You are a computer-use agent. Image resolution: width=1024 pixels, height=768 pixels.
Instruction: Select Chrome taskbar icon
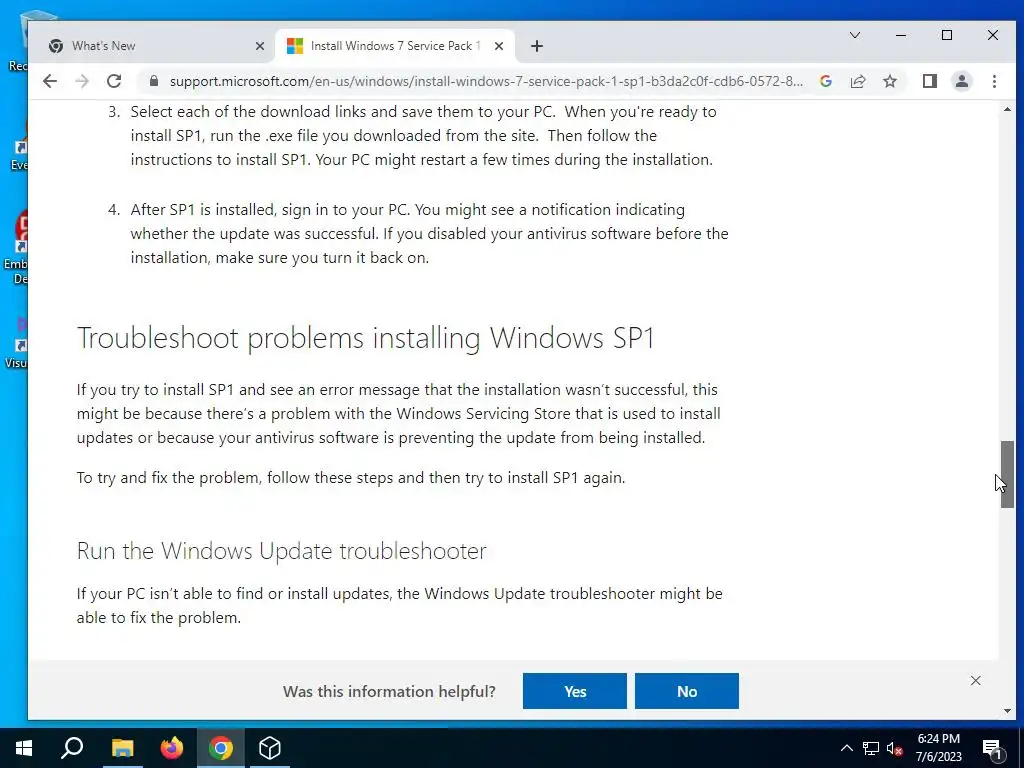[x=221, y=748]
